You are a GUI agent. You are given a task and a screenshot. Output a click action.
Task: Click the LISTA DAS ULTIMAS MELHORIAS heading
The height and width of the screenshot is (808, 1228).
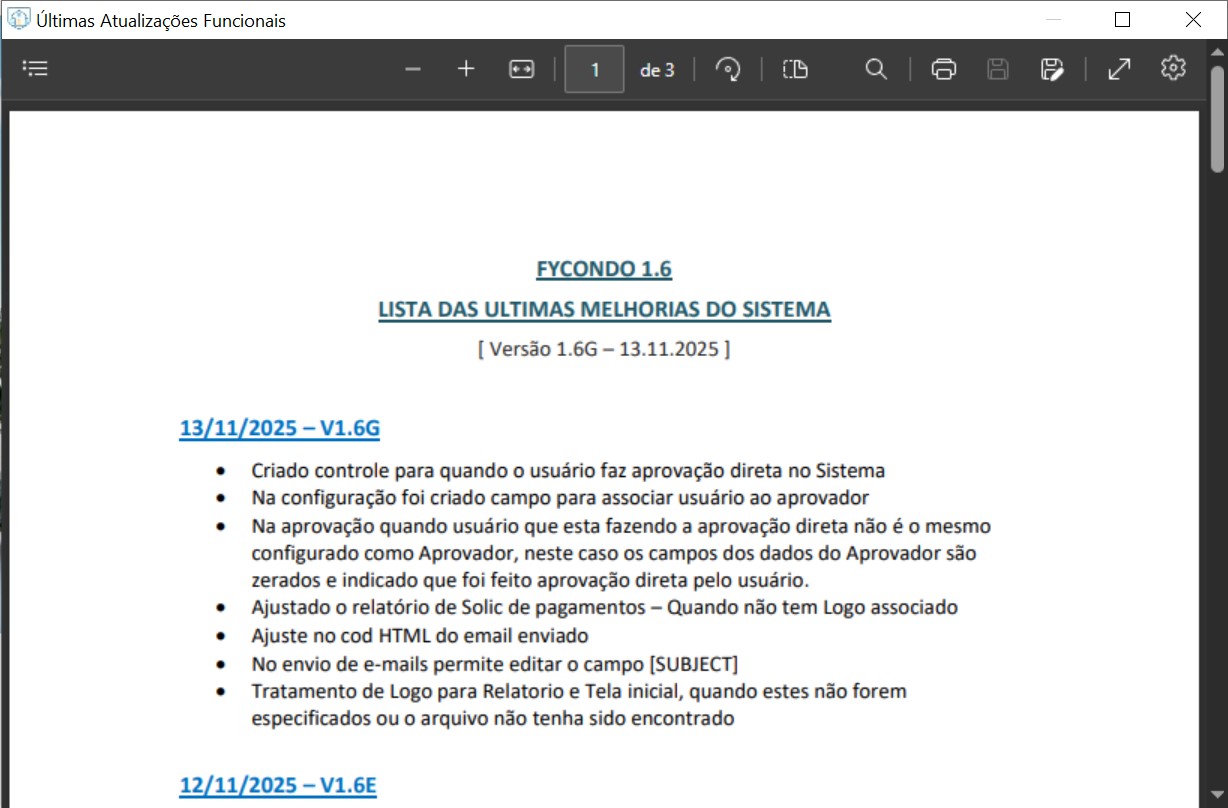pos(604,310)
